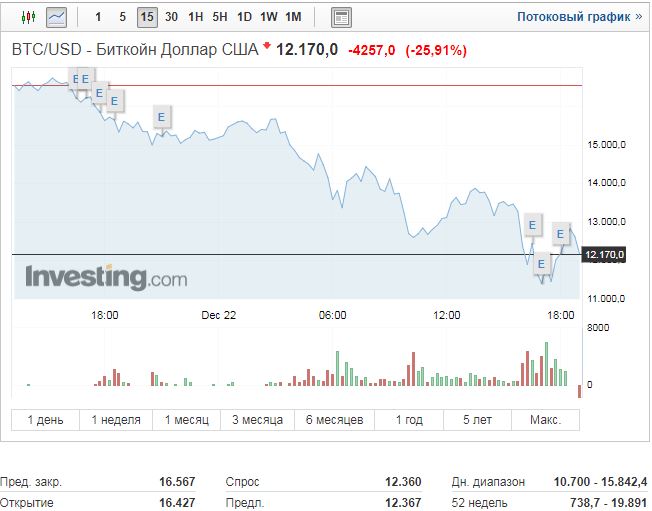The image size is (652, 511).
Task: Show the 1 день range
Action: (45, 419)
